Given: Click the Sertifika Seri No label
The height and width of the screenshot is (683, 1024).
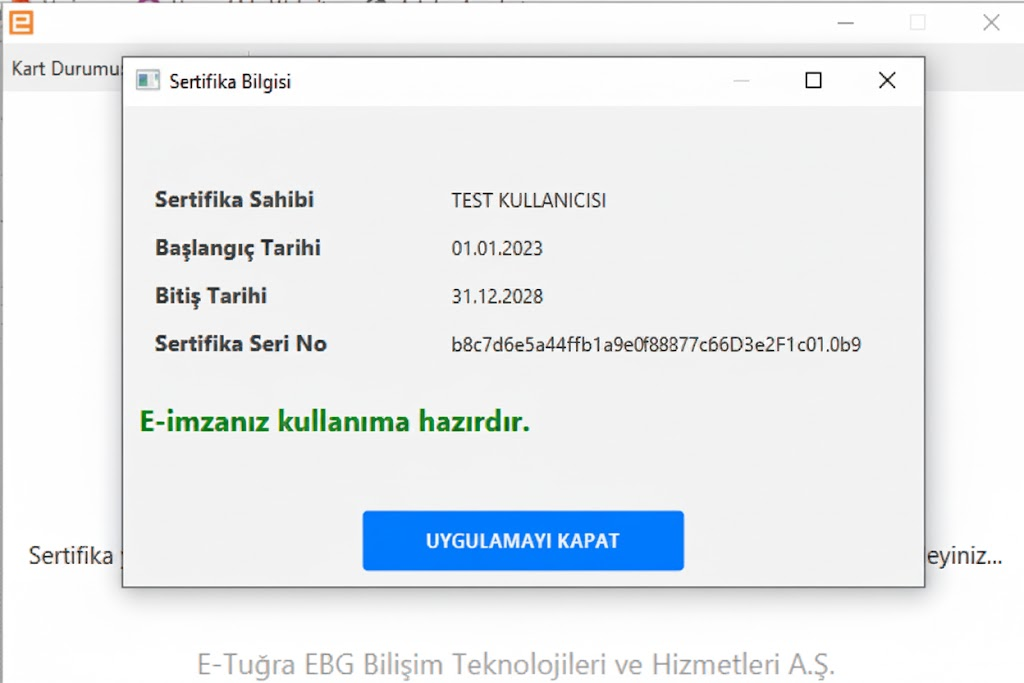Looking at the screenshot, I should click(x=240, y=343).
